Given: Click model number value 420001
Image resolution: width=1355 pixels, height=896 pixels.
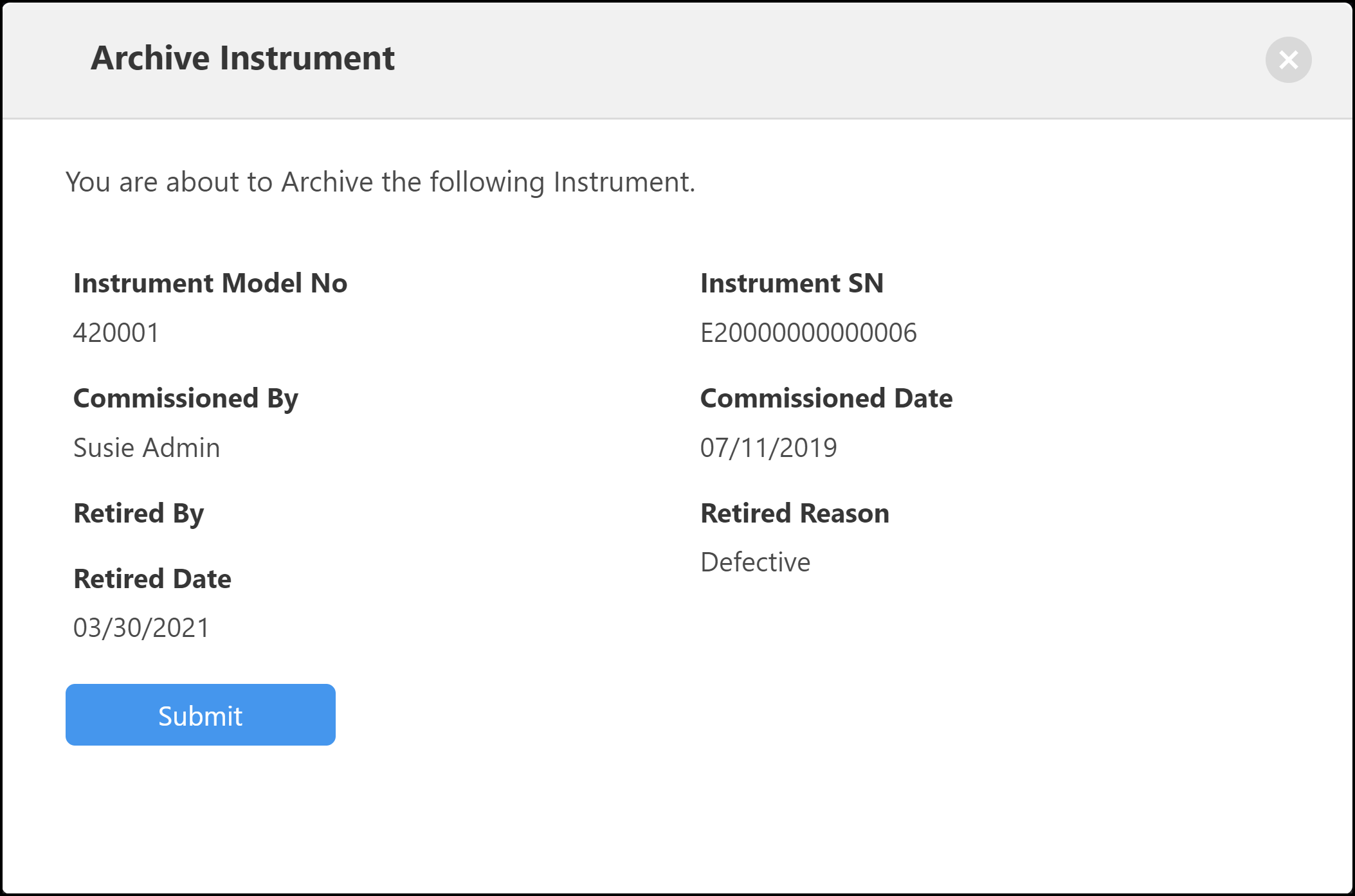Looking at the screenshot, I should [x=116, y=333].
